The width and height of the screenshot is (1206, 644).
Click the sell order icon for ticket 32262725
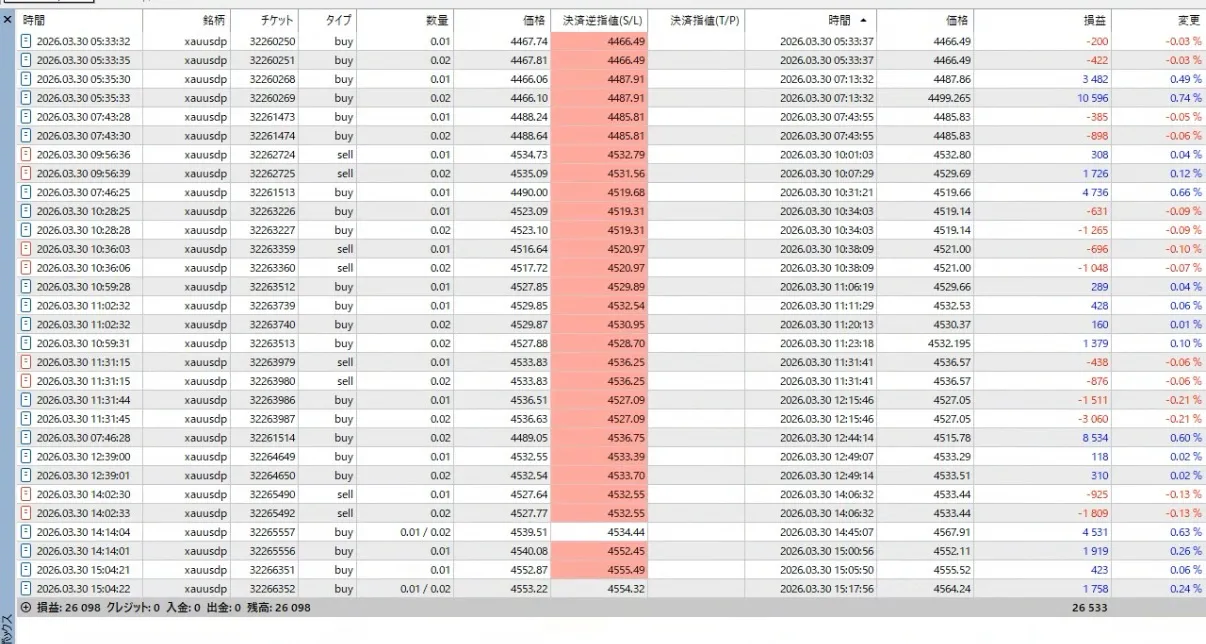tap(27, 173)
